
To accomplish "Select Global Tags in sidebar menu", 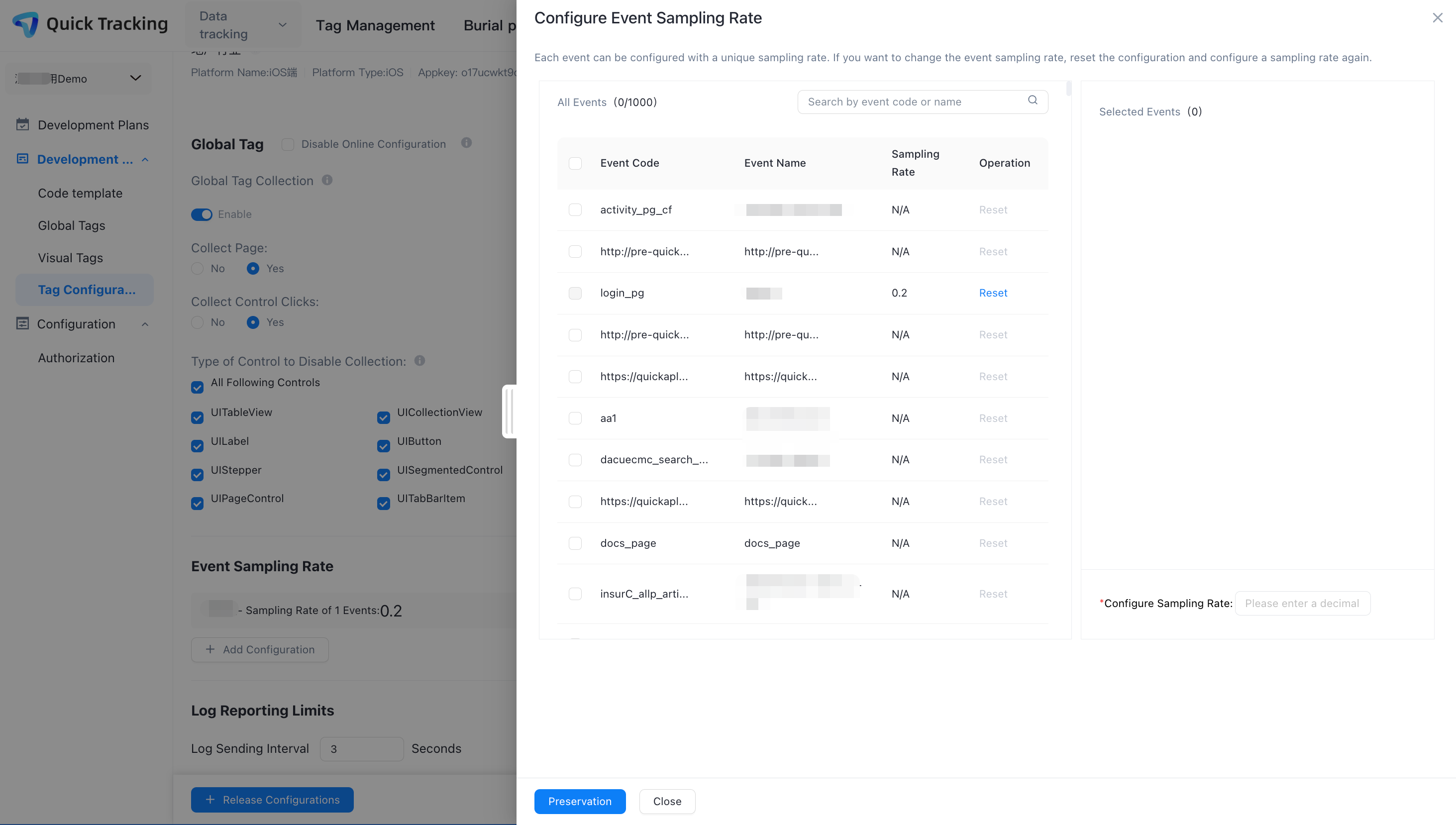I will (x=71, y=225).
